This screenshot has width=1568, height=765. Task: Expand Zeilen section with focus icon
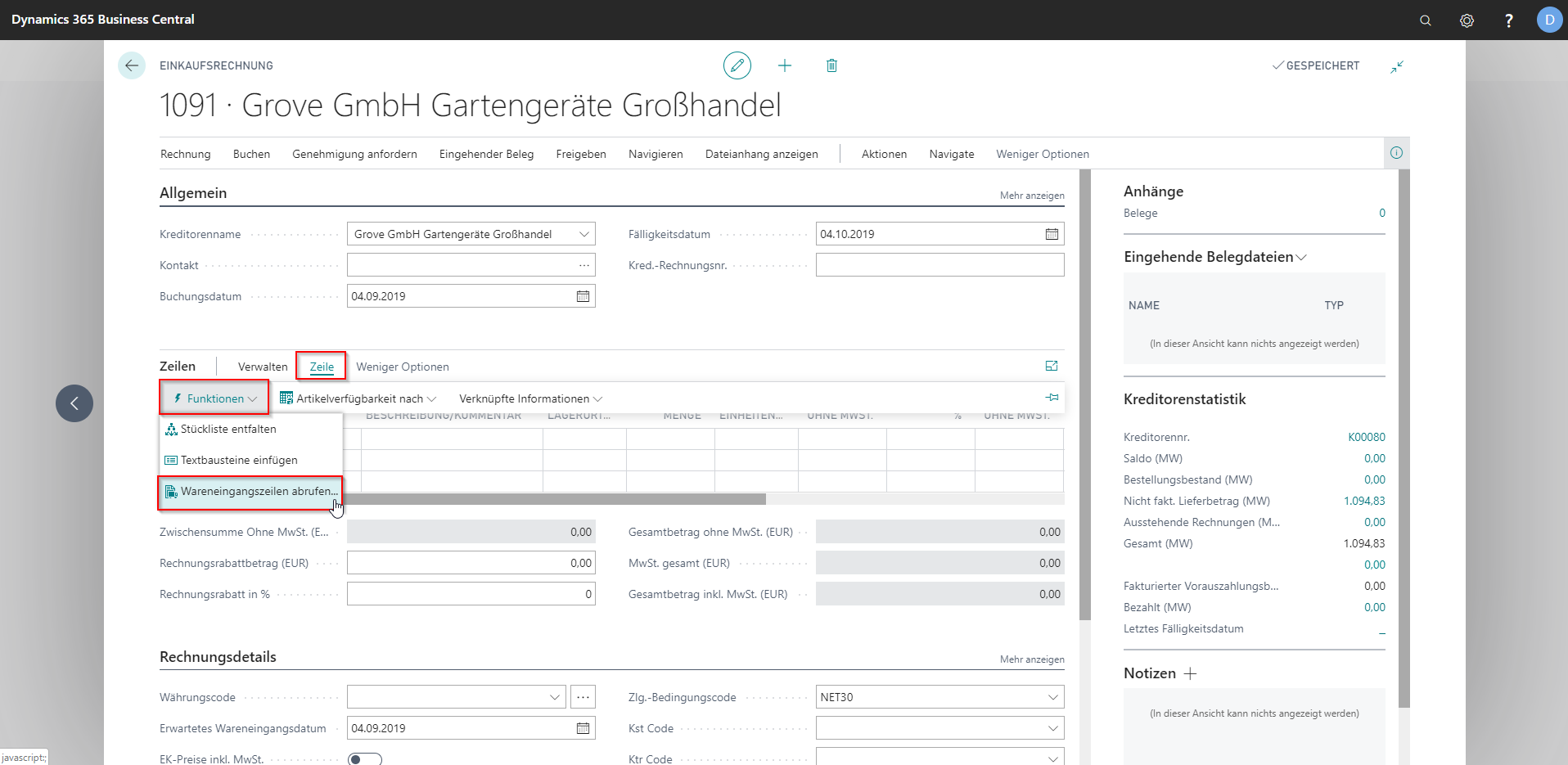point(1052,366)
